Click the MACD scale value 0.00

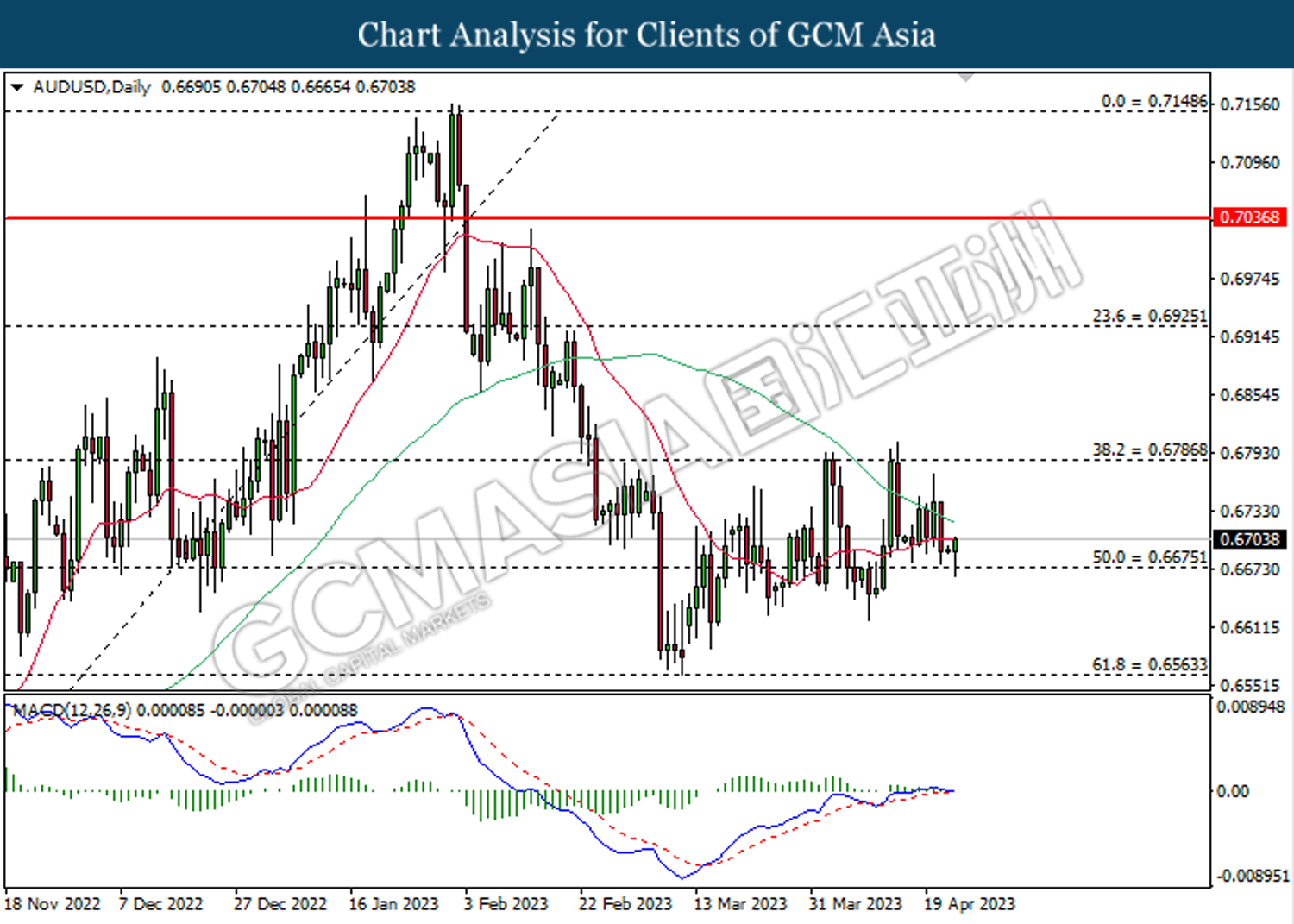1232,791
